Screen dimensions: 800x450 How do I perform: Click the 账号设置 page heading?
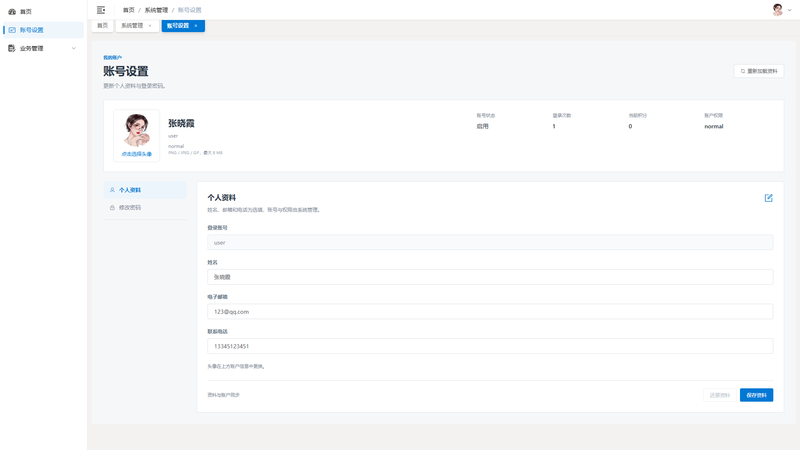point(126,71)
